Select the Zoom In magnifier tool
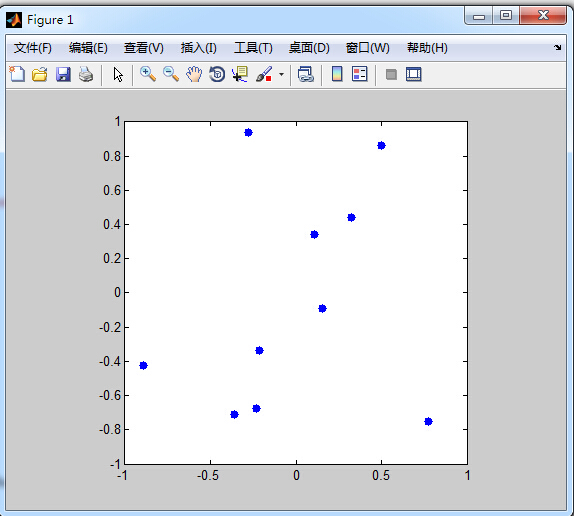The width and height of the screenshot is (574, 516). pos(148,74)
